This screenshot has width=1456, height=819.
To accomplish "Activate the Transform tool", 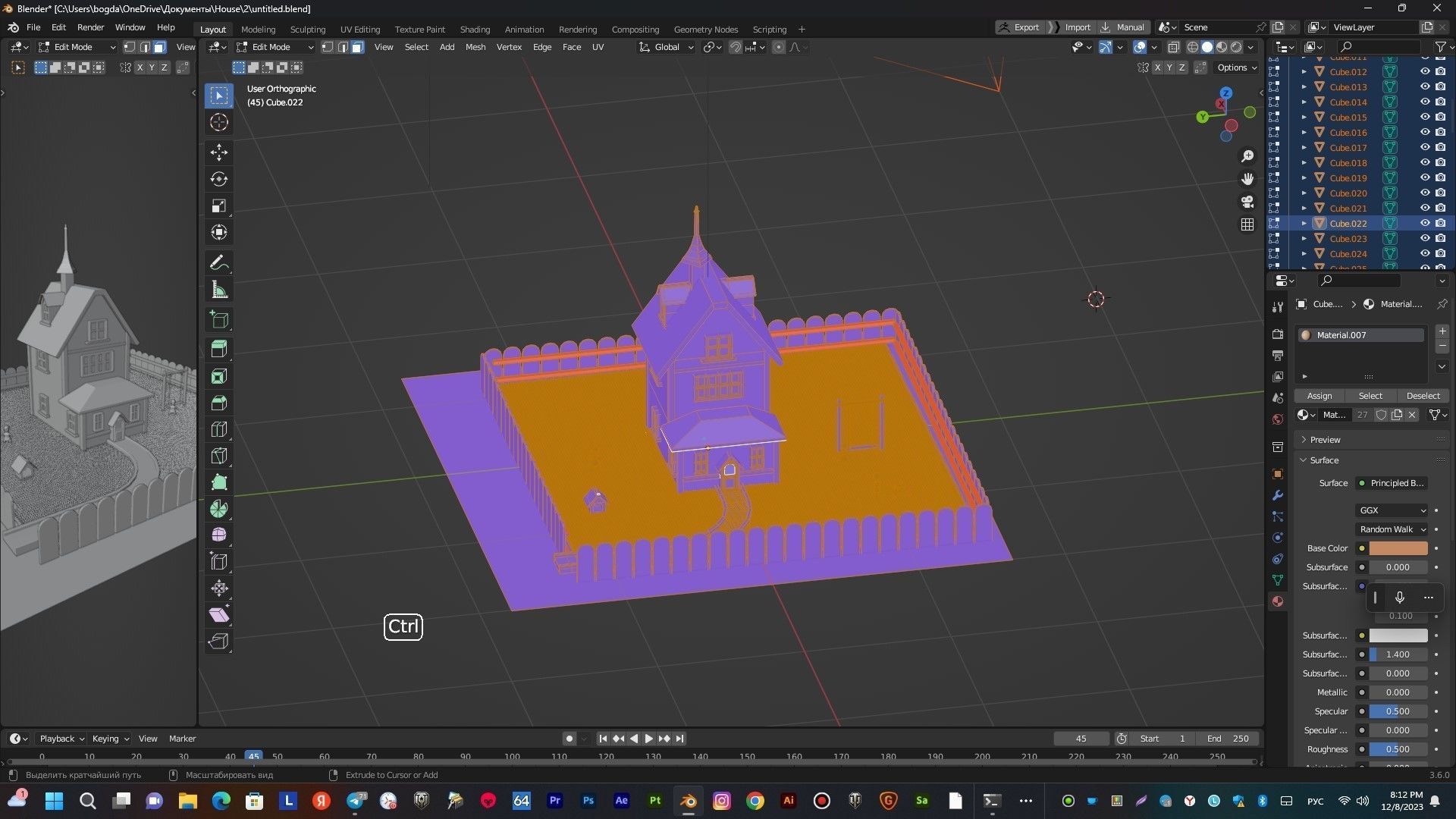I will point(219,232).
